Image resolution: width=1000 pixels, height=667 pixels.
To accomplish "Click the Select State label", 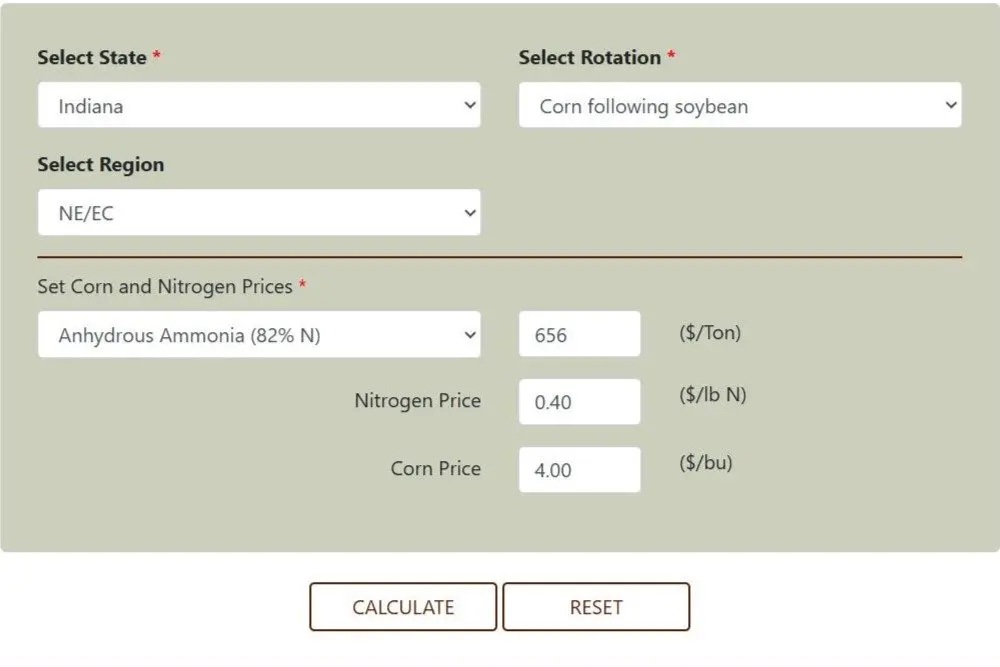I will (x=94, y=57).
